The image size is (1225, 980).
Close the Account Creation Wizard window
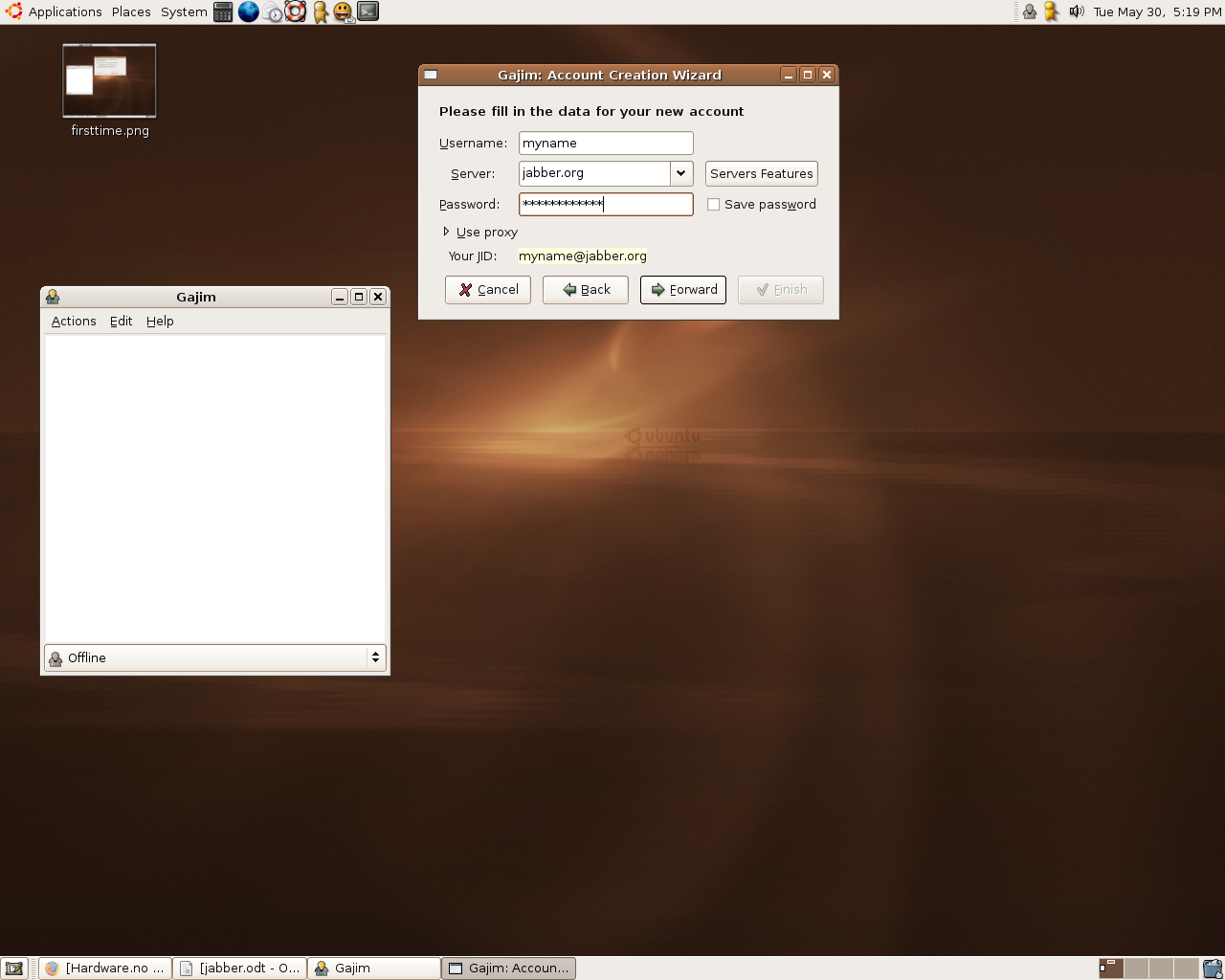tap(827, 75)
